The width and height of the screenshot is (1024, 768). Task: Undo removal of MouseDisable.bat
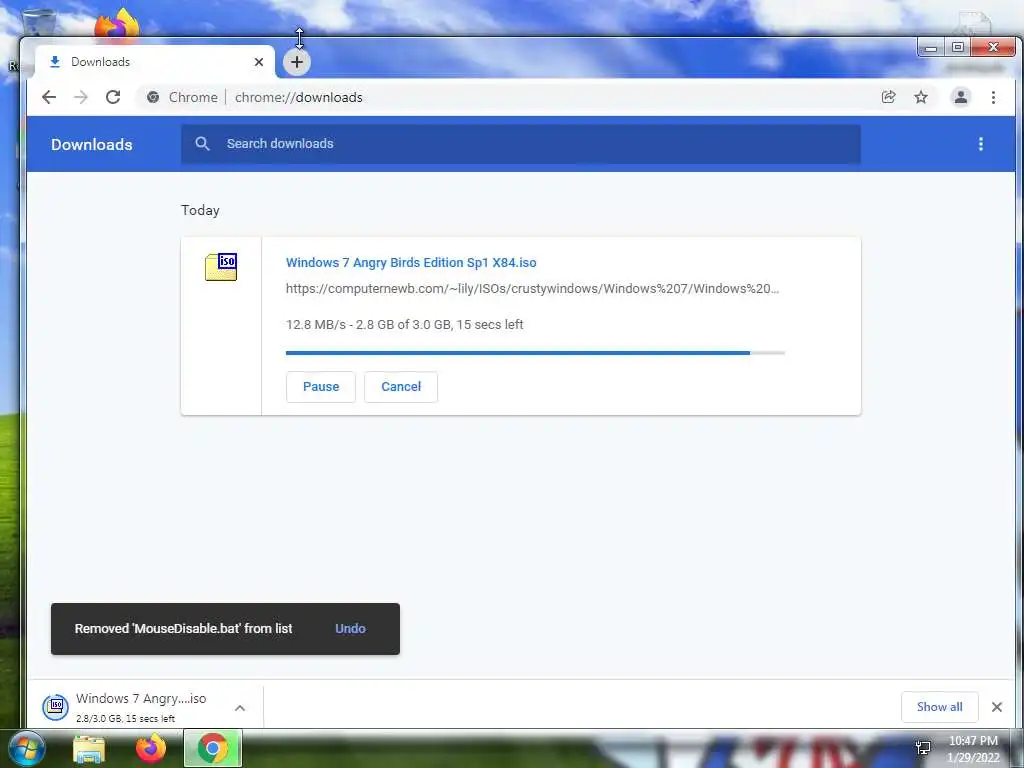click(x=350, y=628)
